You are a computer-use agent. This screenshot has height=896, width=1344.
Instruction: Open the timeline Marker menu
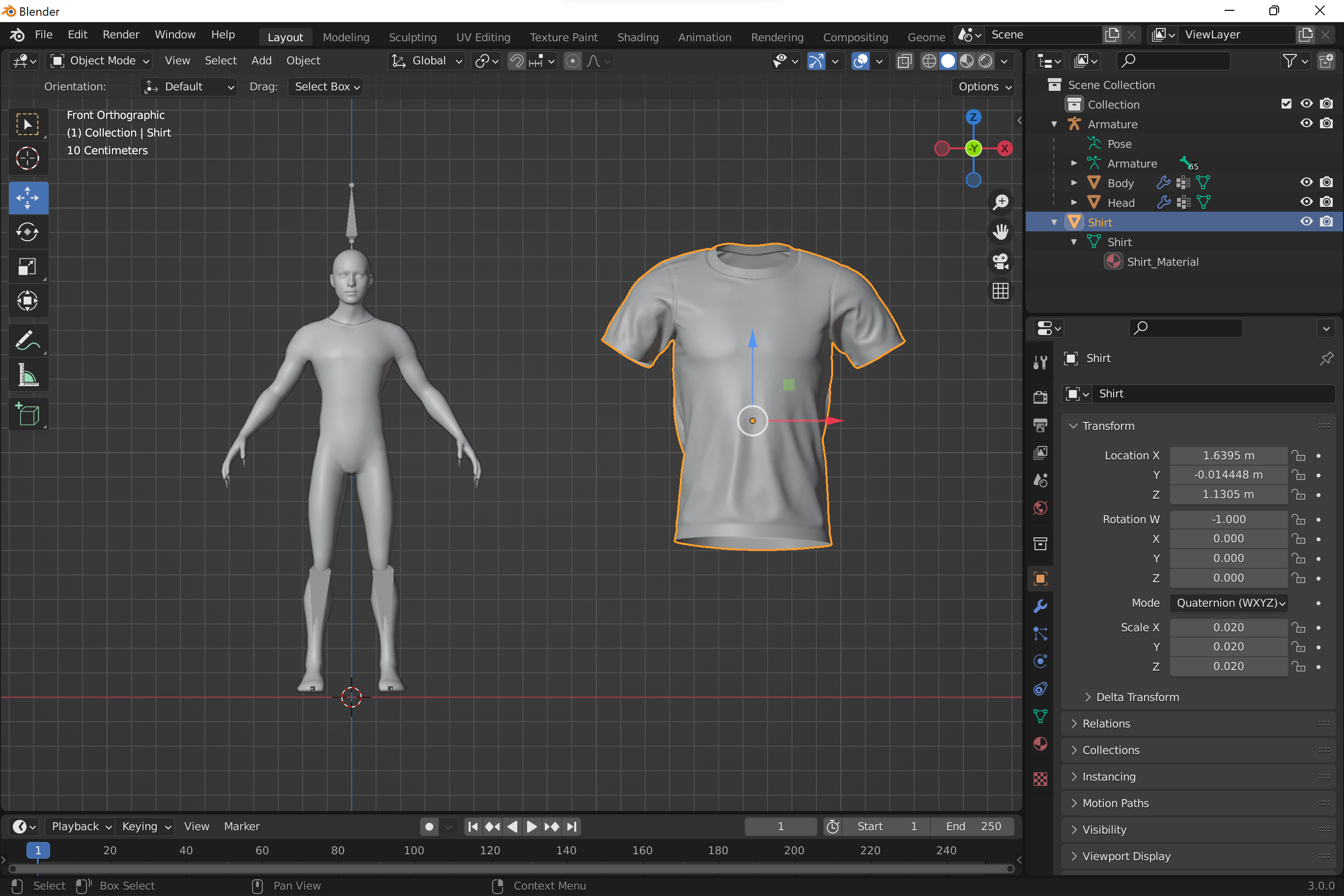click(x=242, y=826)
